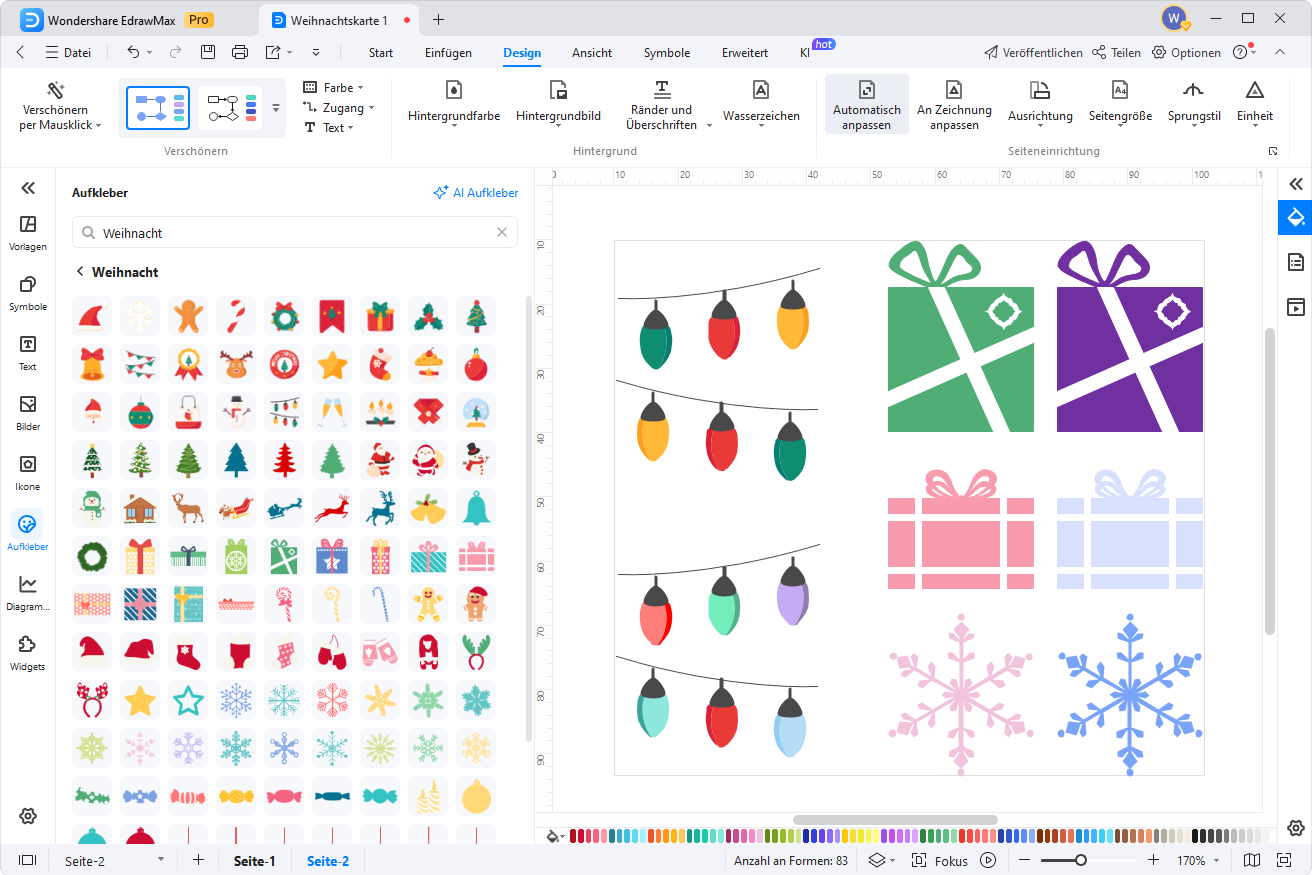Click the print icon in toolbar
Viewport: 1312px width, 875px height.
(240, 52)
